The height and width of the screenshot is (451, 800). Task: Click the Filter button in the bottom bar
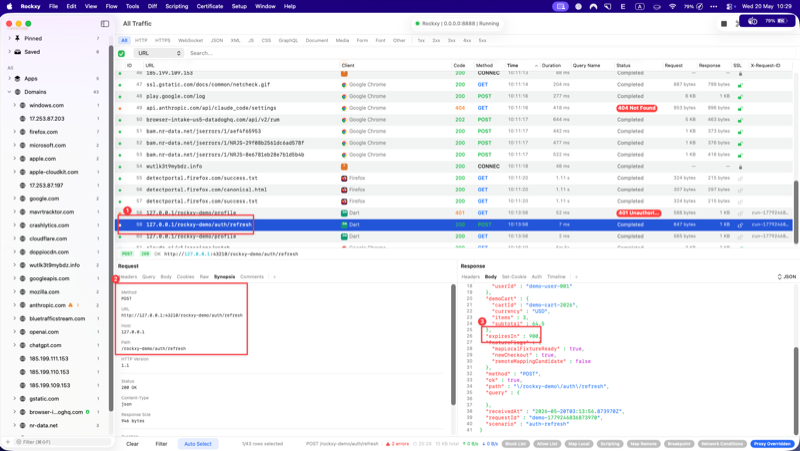[x=161, y=444]
